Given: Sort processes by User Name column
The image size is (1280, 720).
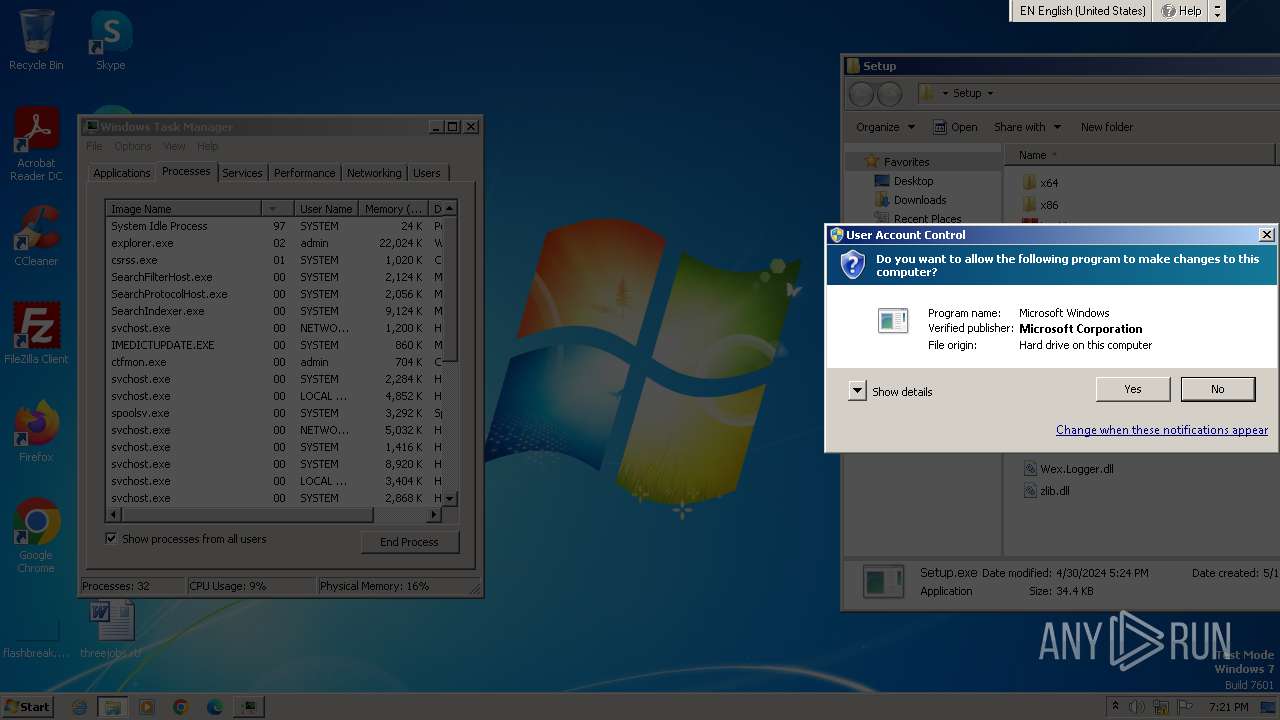Looking at the screenshot, I should pyautogui.click(x=326, y=209).
